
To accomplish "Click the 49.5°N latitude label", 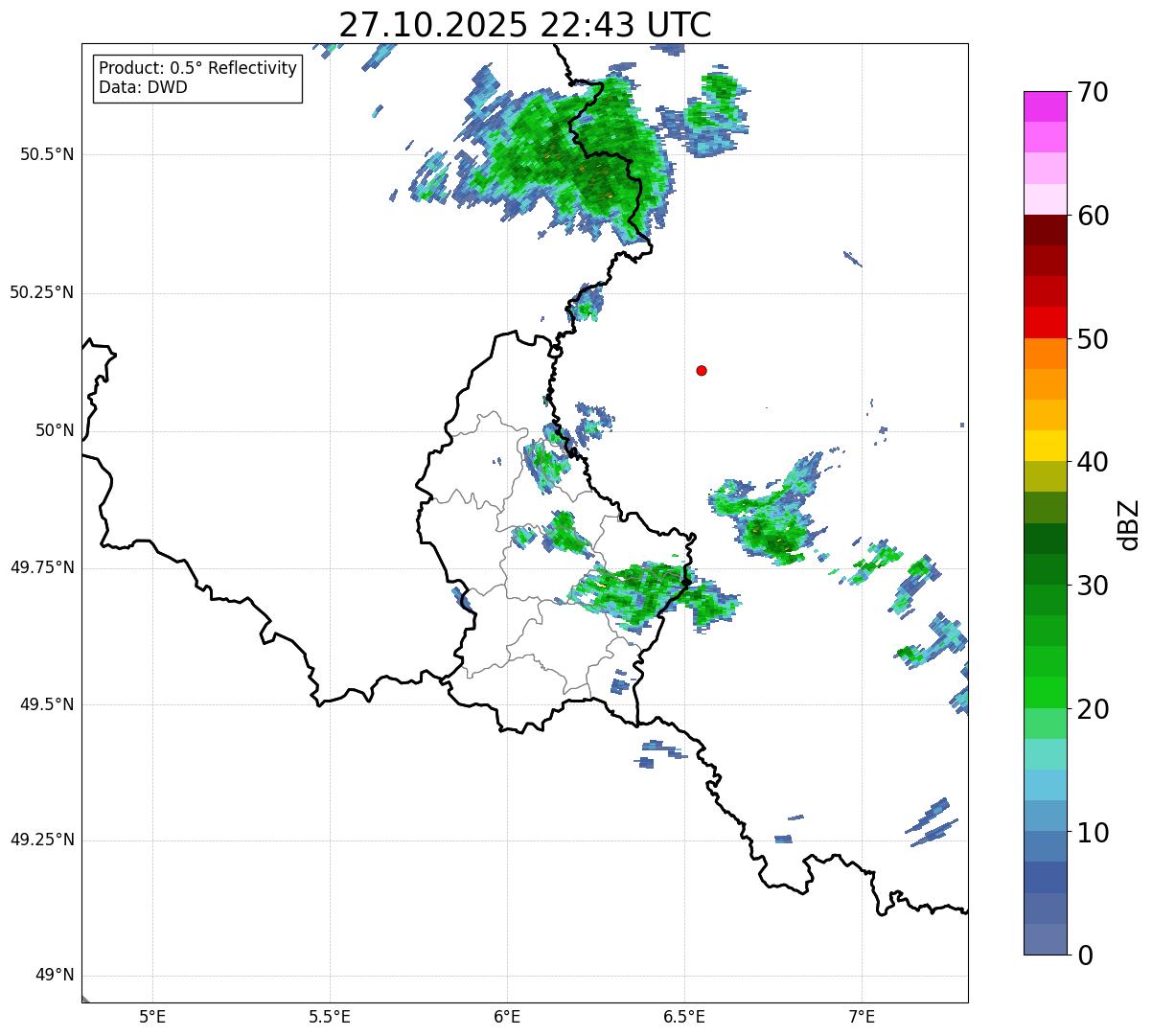I will [x=46, y=704].
